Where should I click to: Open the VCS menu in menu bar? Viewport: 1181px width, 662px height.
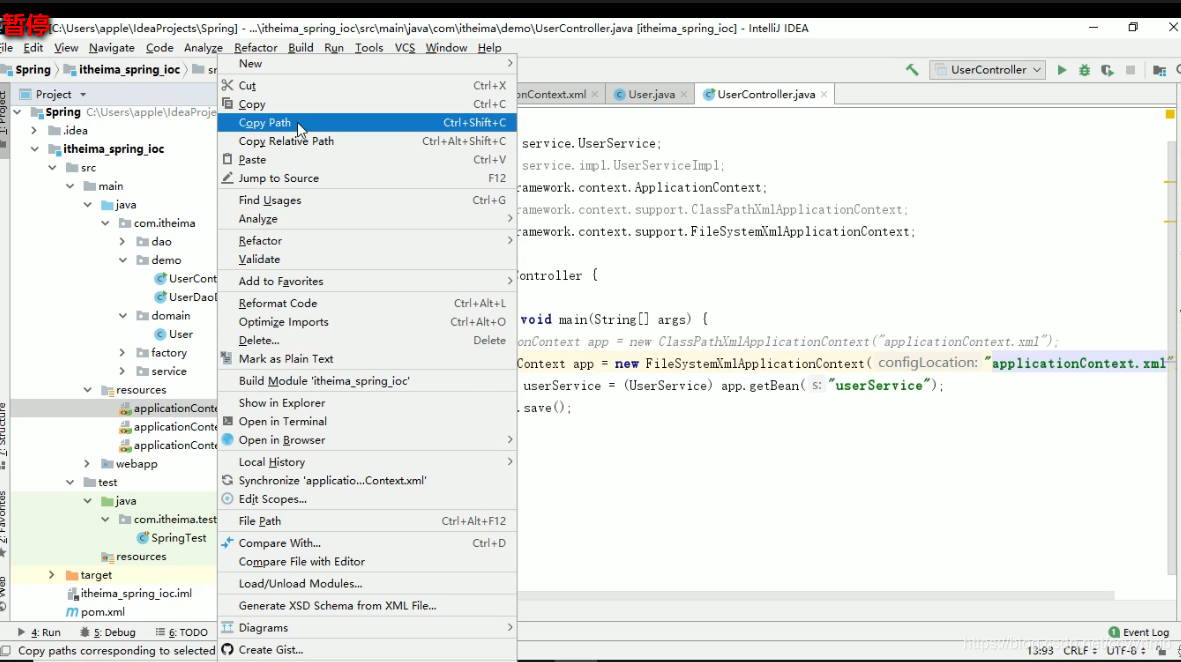404,47
